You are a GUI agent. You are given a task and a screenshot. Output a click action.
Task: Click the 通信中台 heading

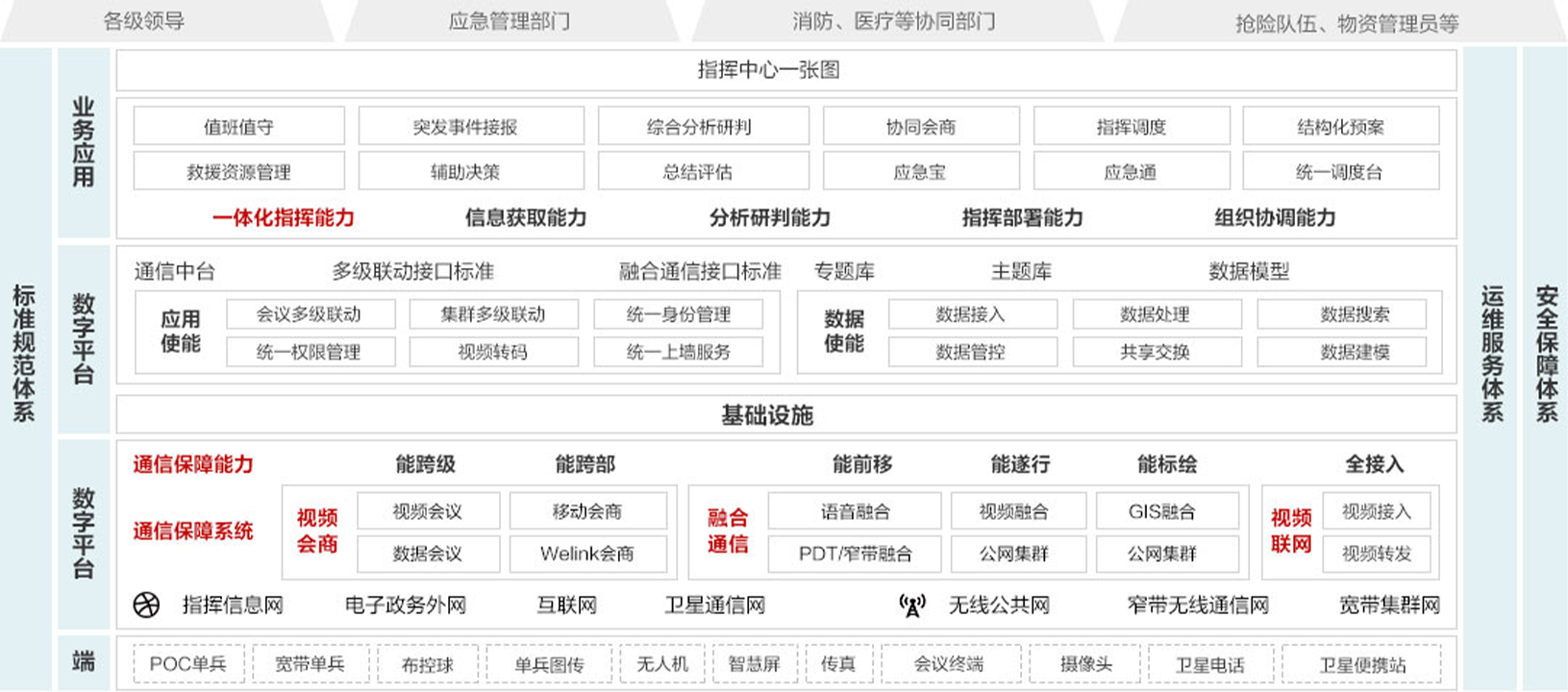(174, 271)
